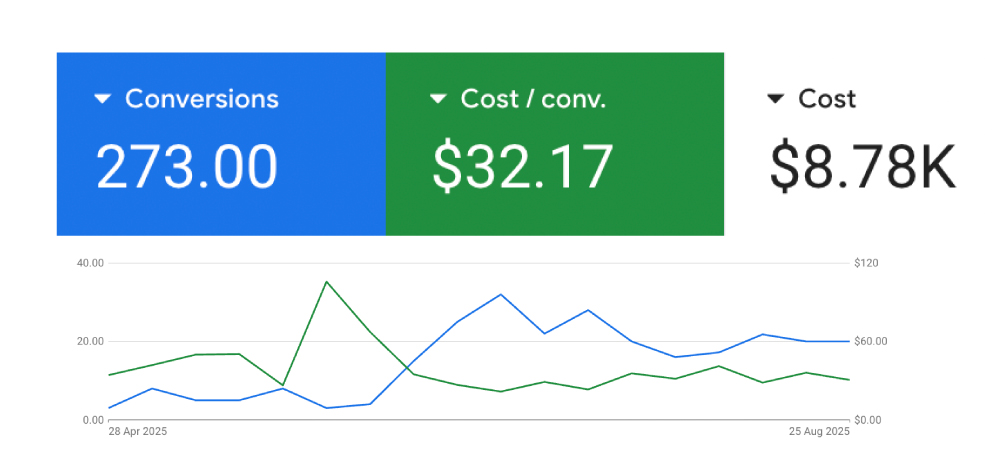Click the Cost / conv. metric label
Viewport: 1000px width, 474px height.
[x=533, y=99]
